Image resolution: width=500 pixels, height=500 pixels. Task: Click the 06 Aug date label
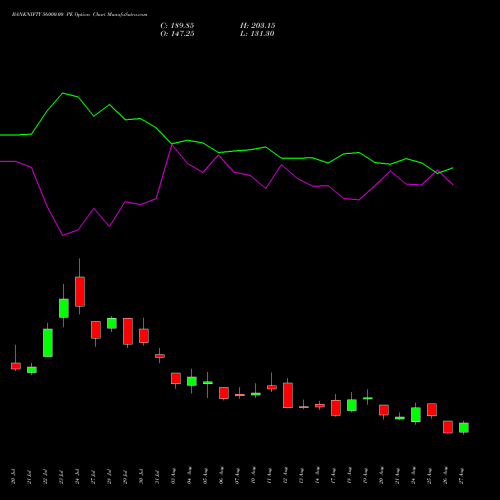click(221, 476)
